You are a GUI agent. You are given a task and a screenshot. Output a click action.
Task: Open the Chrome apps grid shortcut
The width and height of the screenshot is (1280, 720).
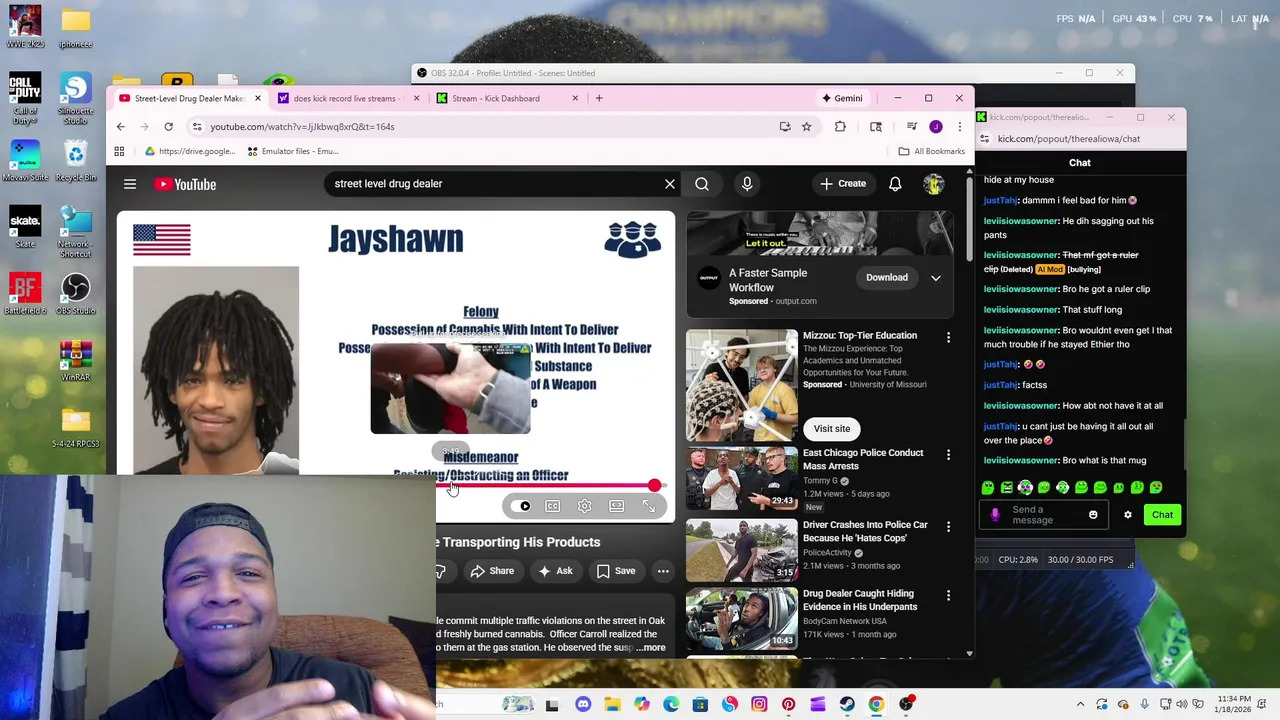pos(119,151)
